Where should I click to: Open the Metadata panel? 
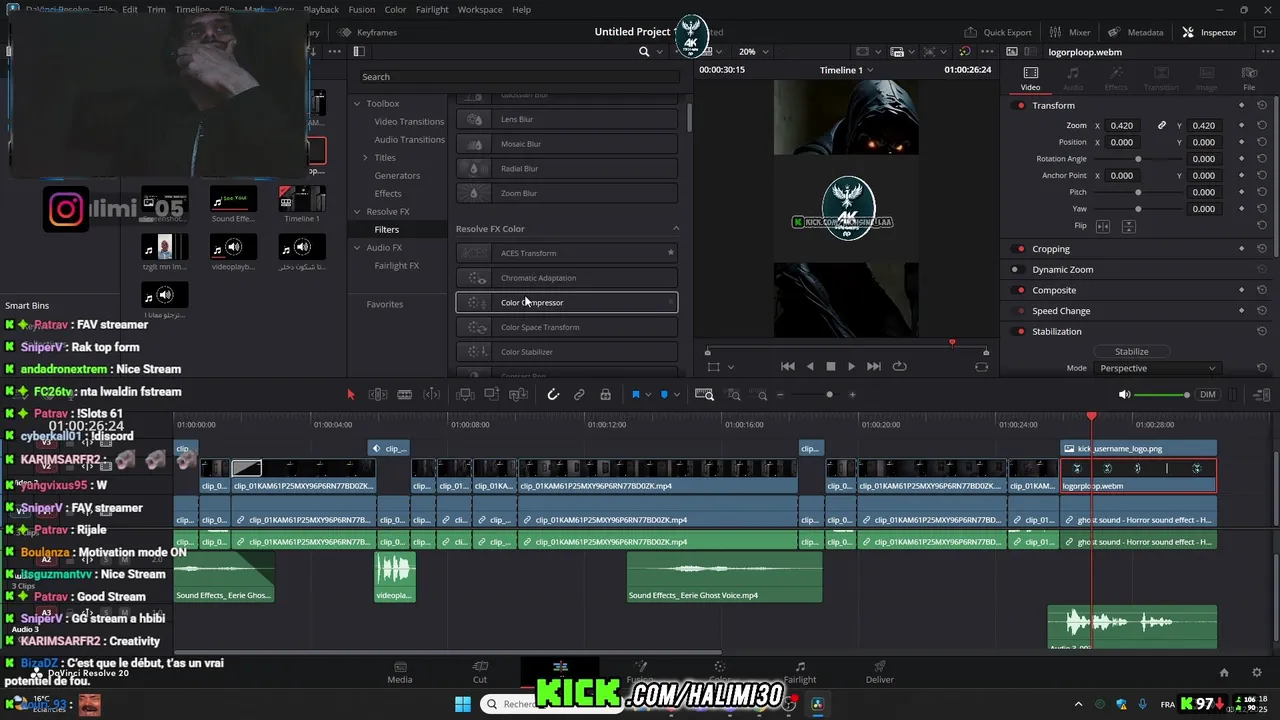tap(1134, 32)
